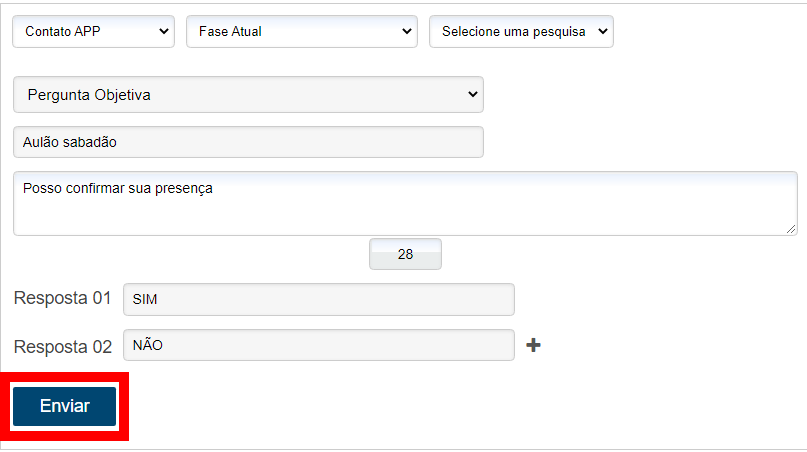Click the Resposta 02 label

coord(62,347)
